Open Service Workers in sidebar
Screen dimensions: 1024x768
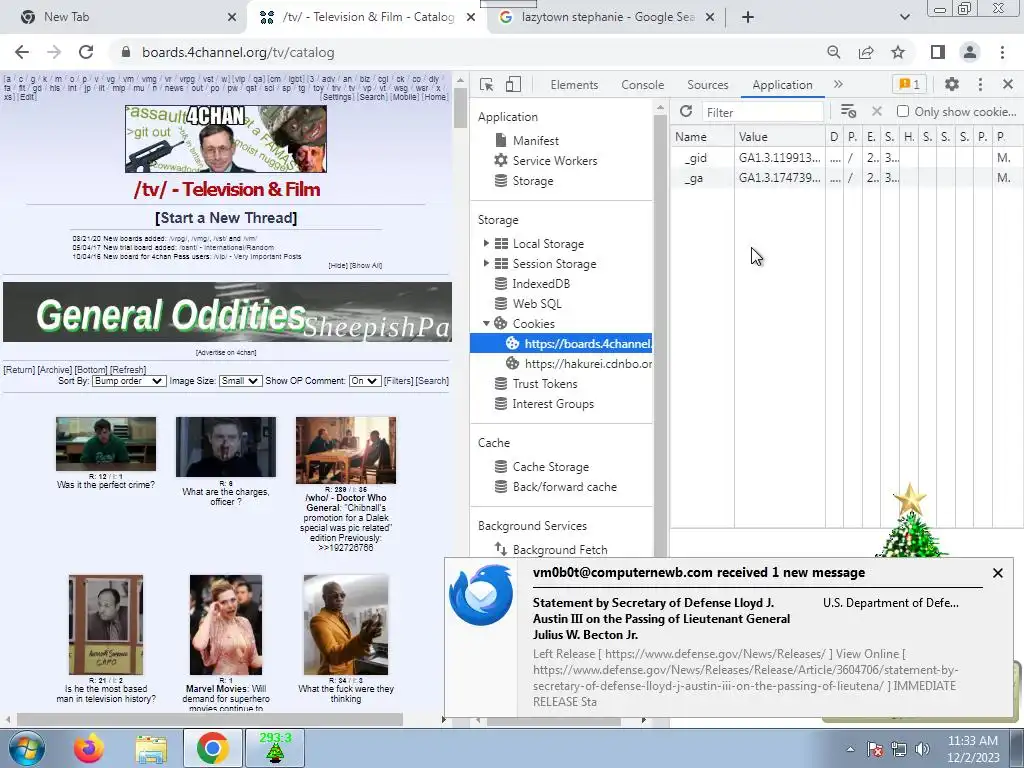tap(554, 161)
